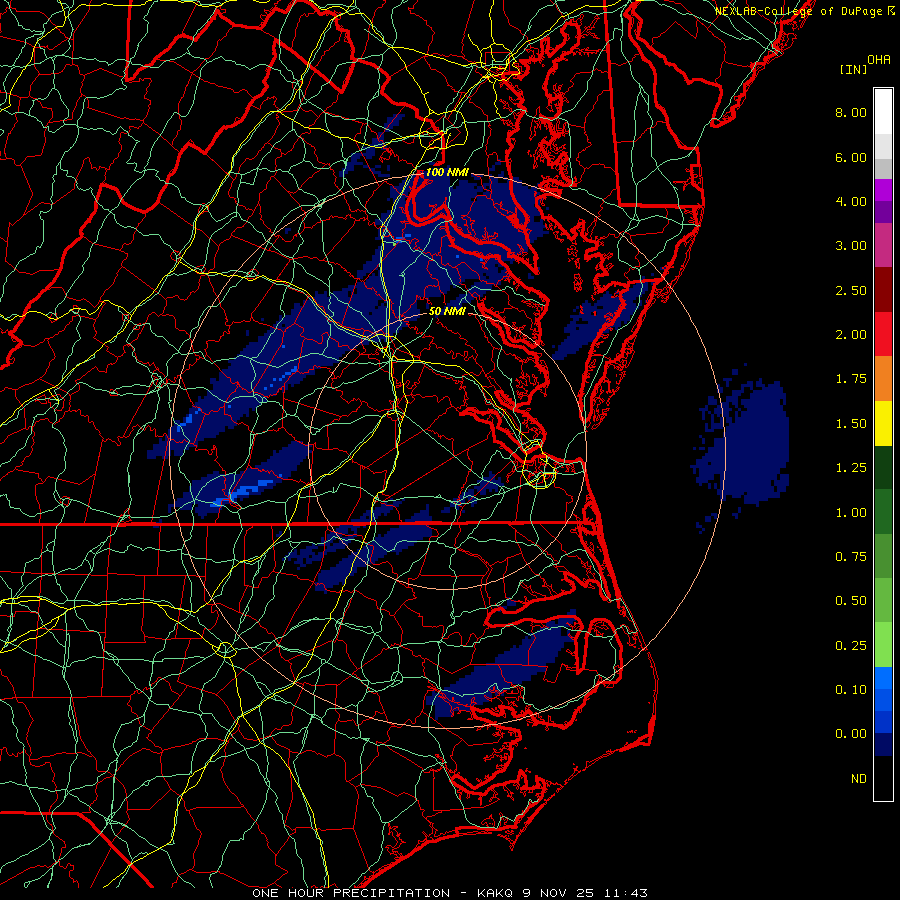Pick the bright magenta legend swatch
900x900 pixels.
click(x=883, y=190)
